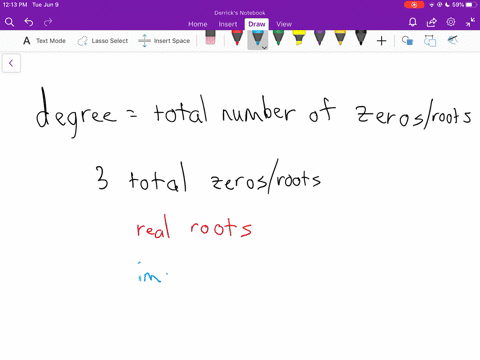Go back with the chevron button
The width and height of the screenshot is (480, 360).
(11, 63)
